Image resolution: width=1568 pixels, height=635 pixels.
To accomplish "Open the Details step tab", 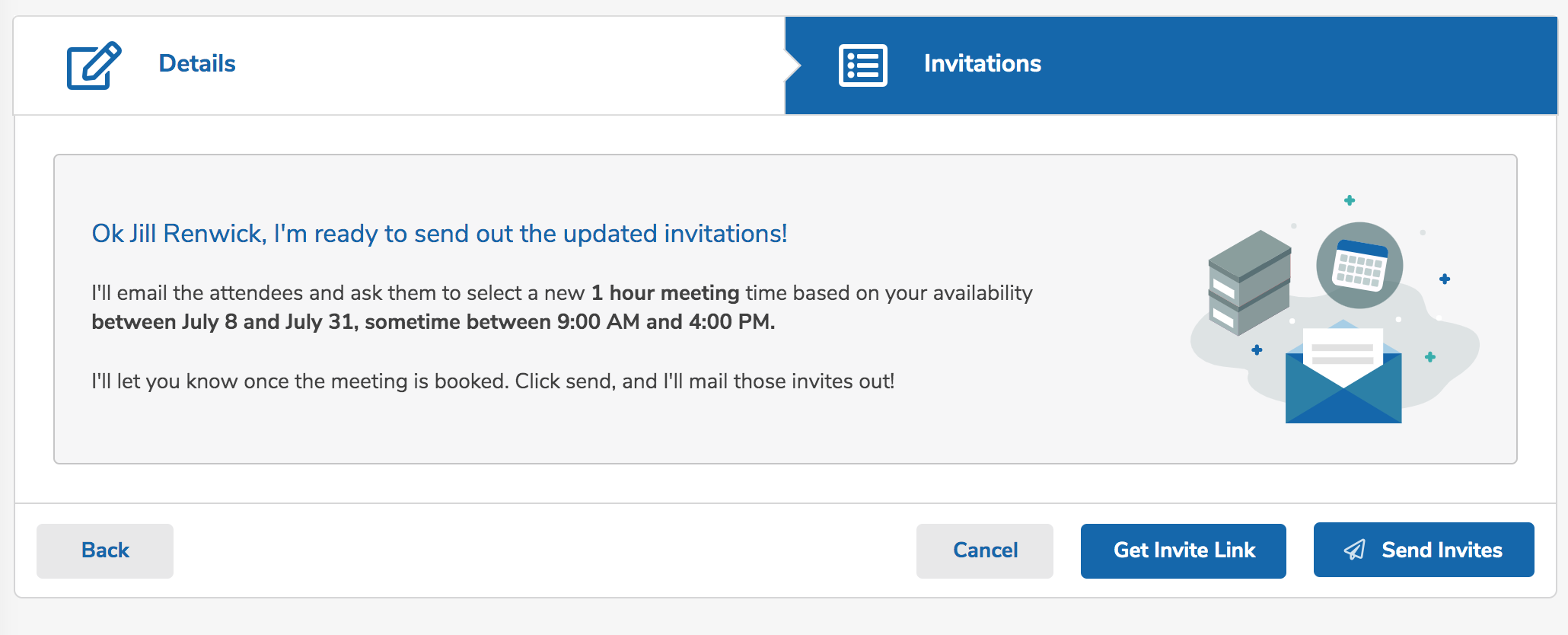I will tap(400, 65).
